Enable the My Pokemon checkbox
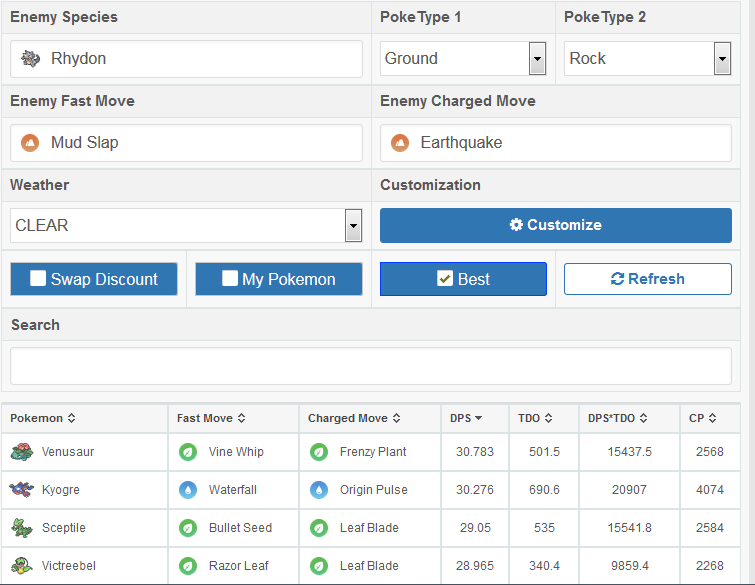Image resolution: width=755 pixels, height=585 pixels. point(230,279)
